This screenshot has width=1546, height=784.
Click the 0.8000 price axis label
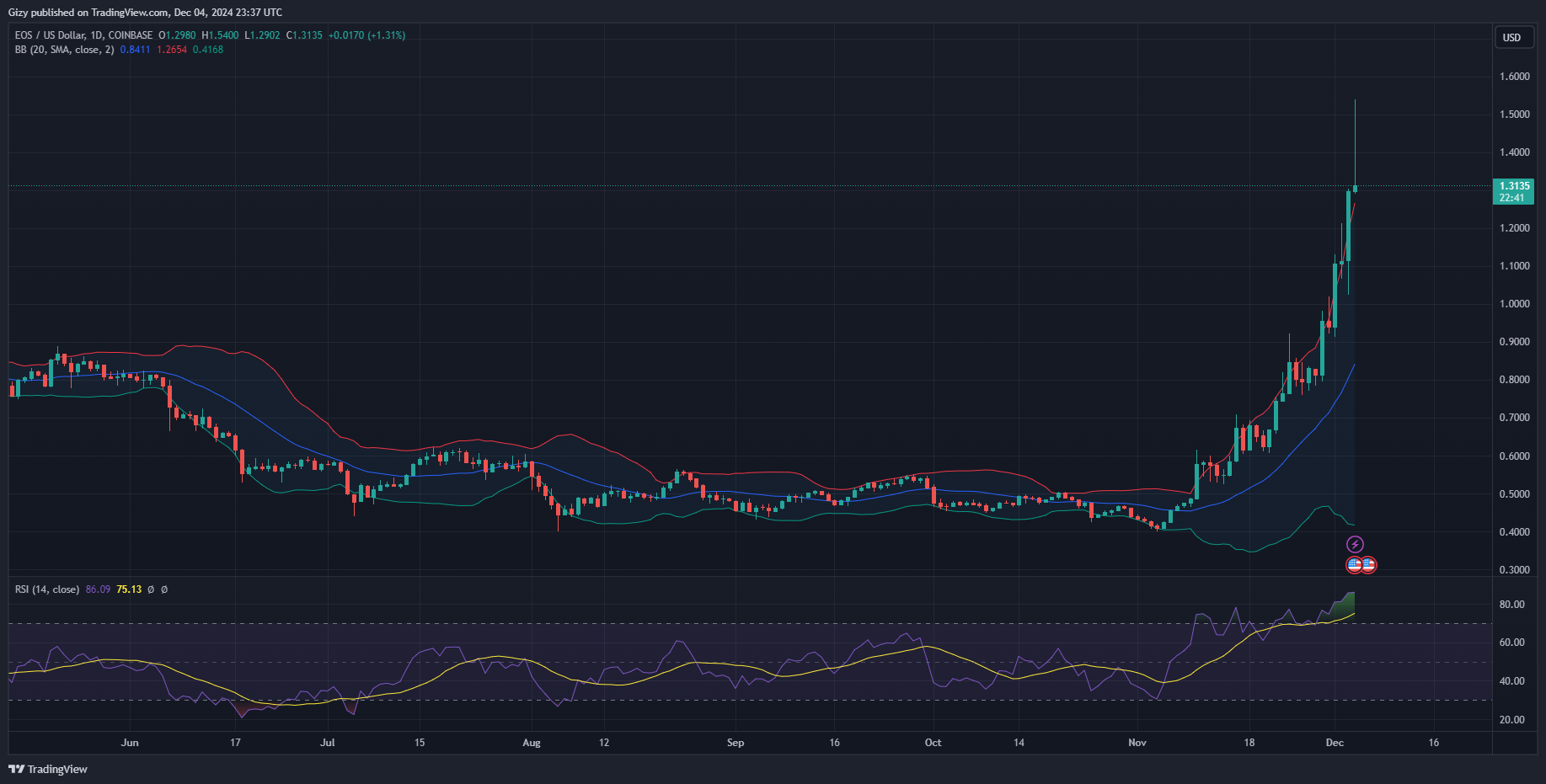pyautogui.click(x=1514, y=380)
